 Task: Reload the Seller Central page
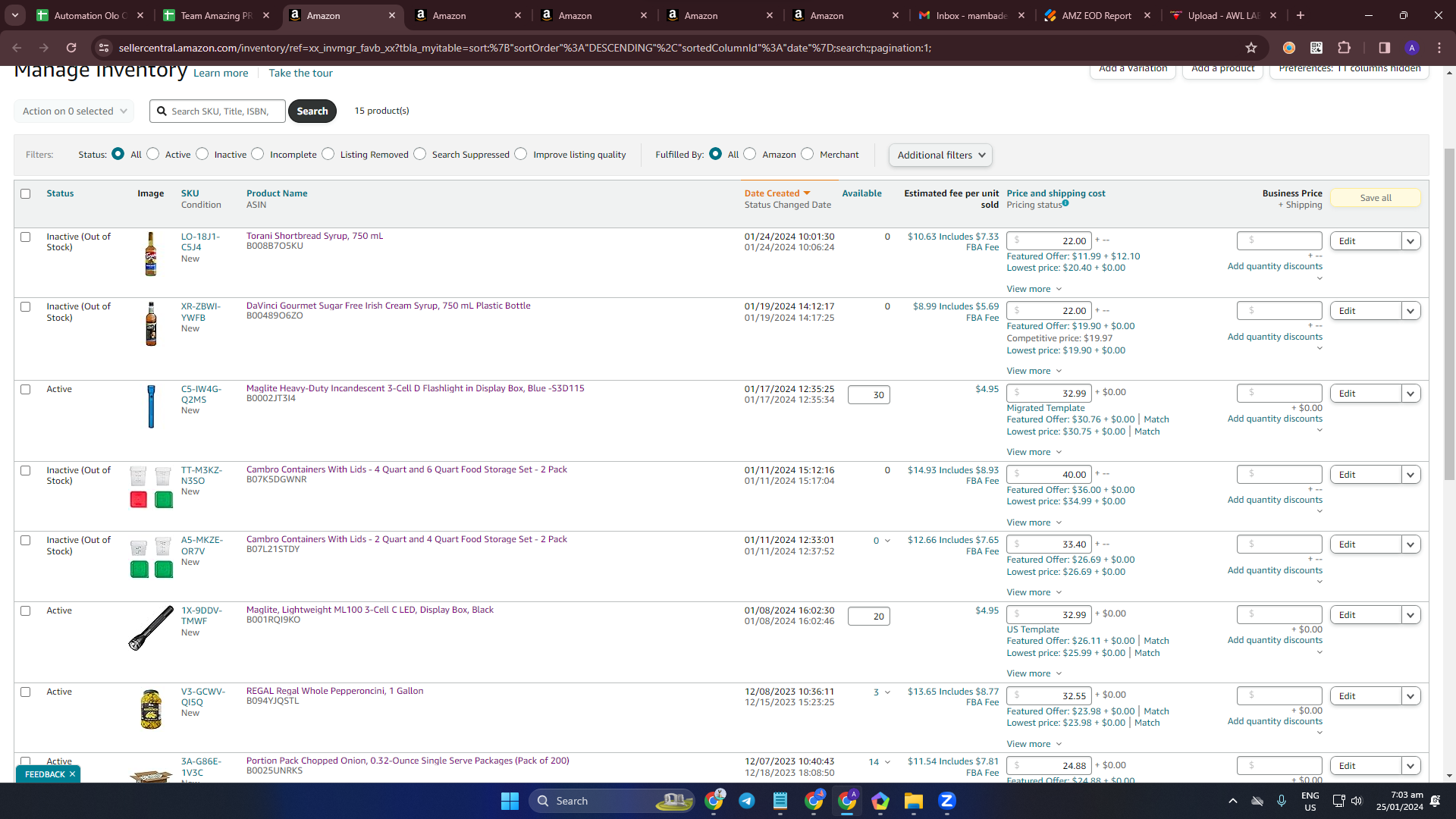(x=71, y=48)
